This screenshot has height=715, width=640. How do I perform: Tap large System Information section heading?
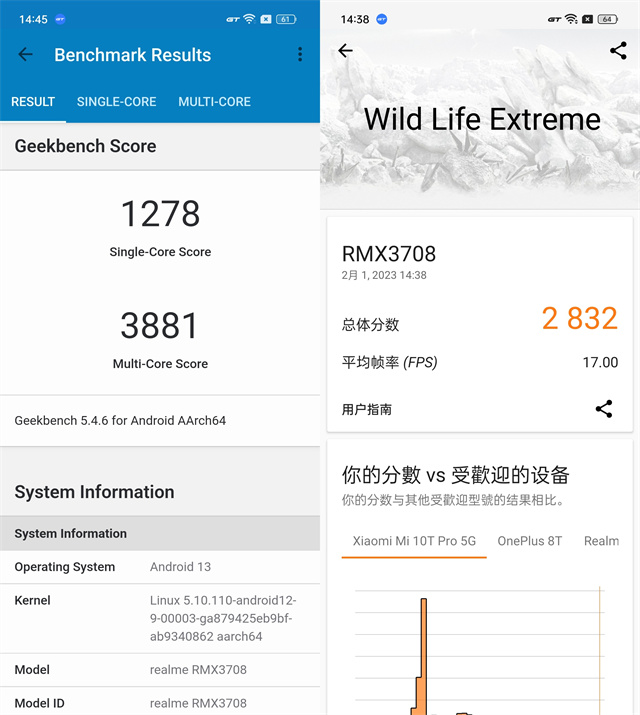[x=94, y=492]
